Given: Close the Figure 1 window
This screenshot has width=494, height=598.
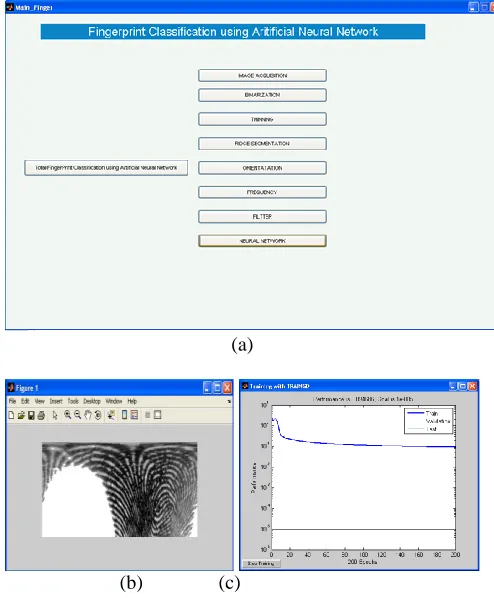Looking at the screenshot, I should pos(227,388).
